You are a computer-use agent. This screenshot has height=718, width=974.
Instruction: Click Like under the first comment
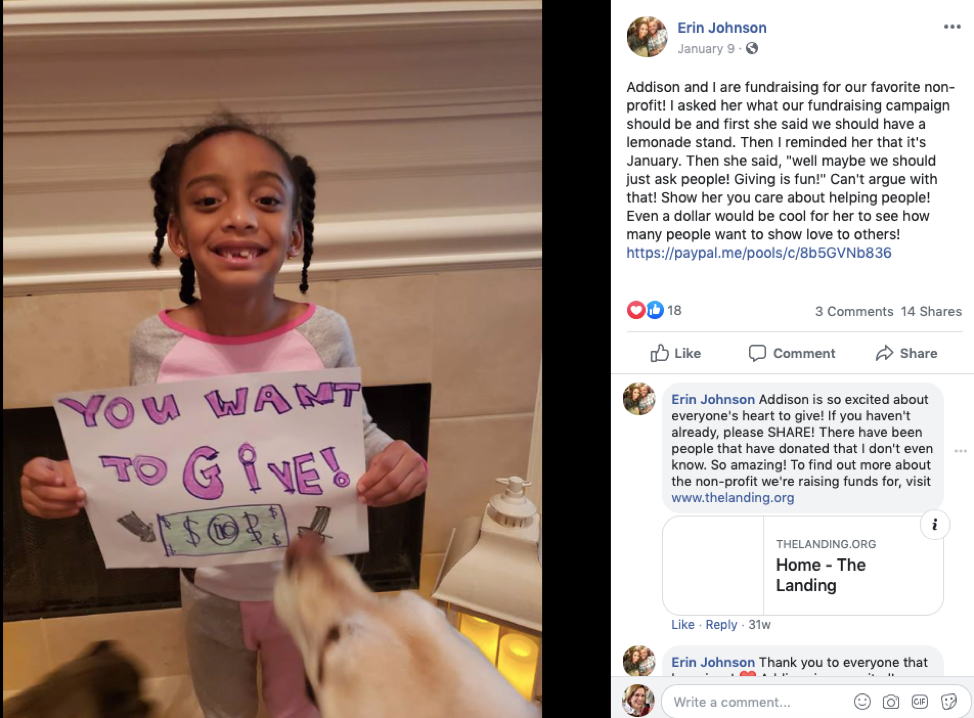click(x=683, y=625)
